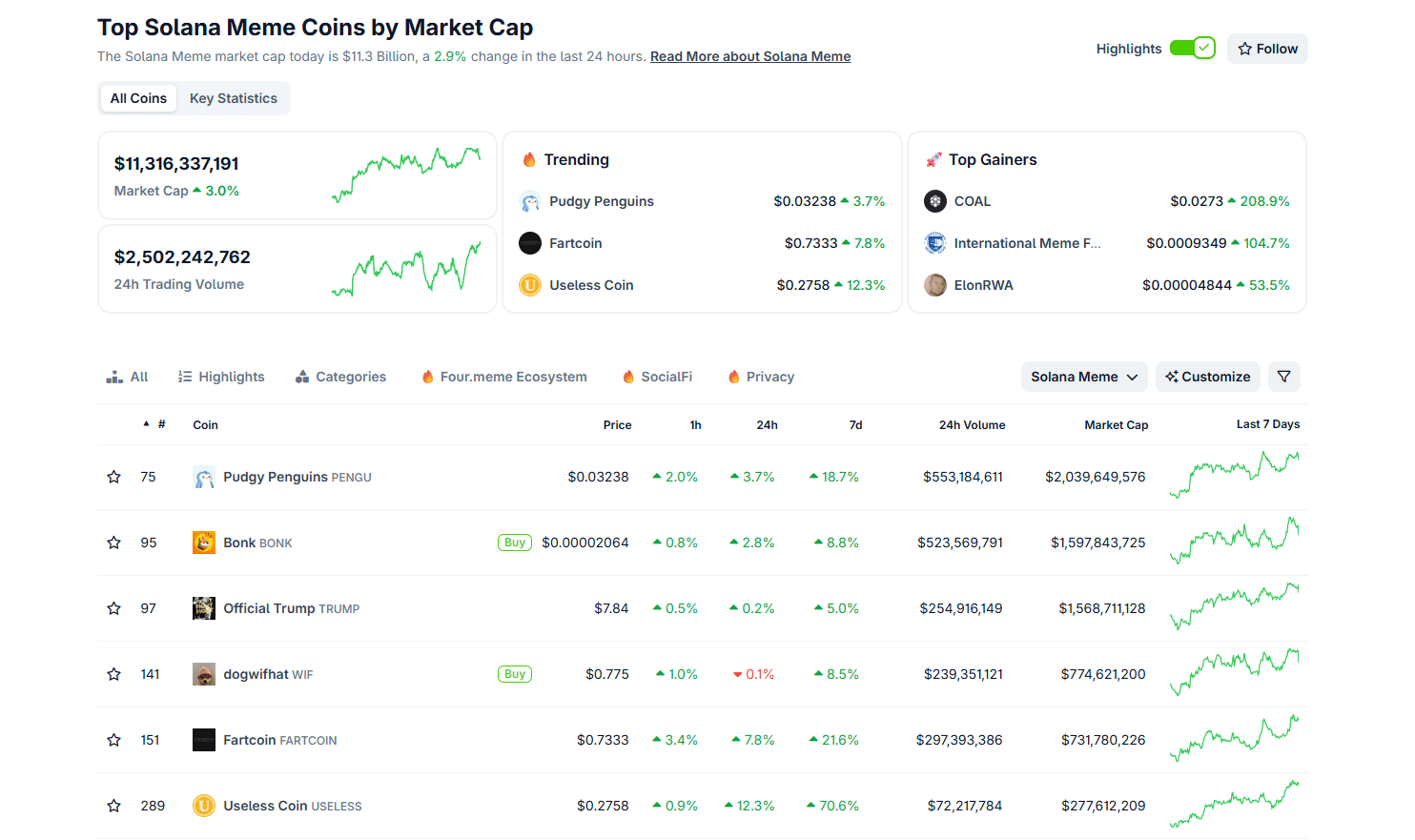Viewport: 1415px width, 840px height.
Task: Sort by Coin column header
Action: (x=205, y=425)
